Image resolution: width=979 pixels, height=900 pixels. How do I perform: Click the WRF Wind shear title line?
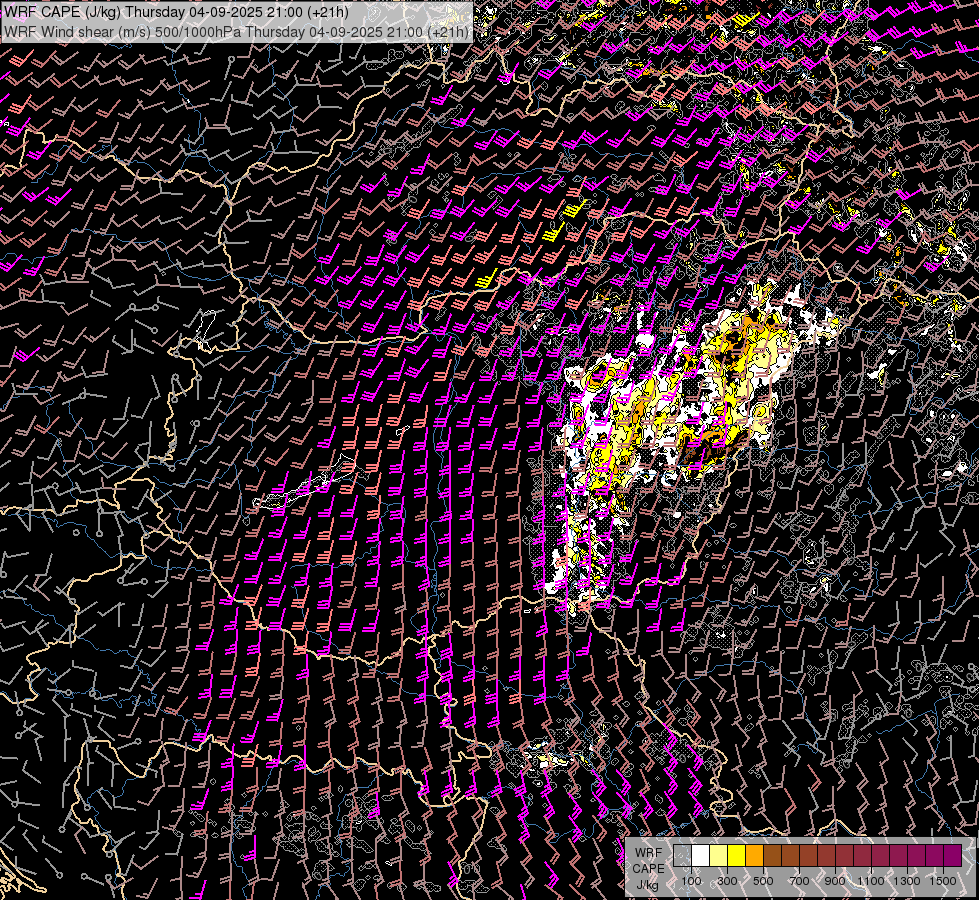coord(237,32)
